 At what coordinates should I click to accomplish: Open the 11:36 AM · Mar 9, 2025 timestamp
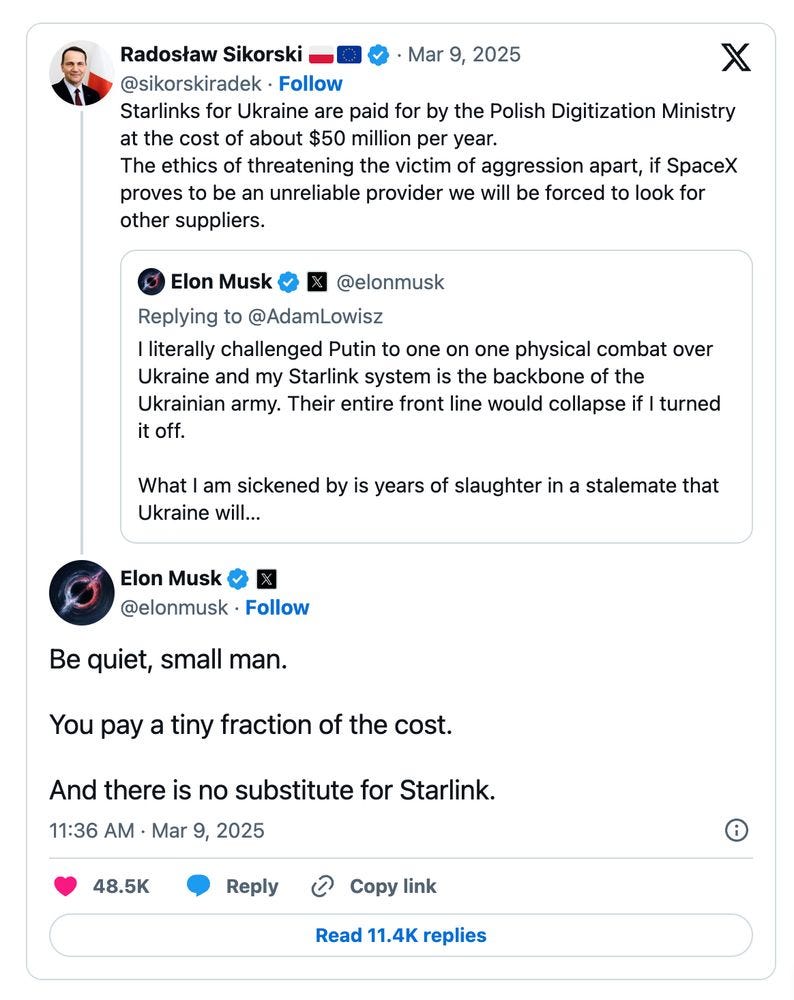click(x=157, y=830)
